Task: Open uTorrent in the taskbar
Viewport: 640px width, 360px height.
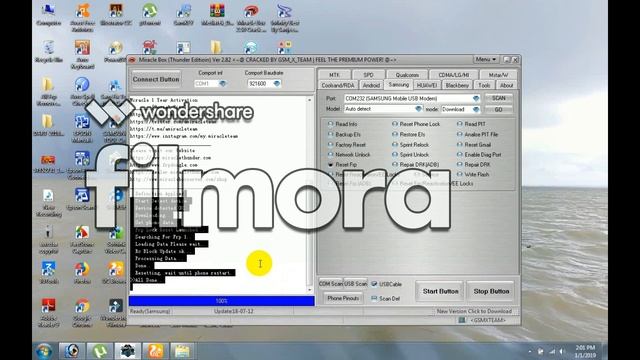Action: click(100, 351)
